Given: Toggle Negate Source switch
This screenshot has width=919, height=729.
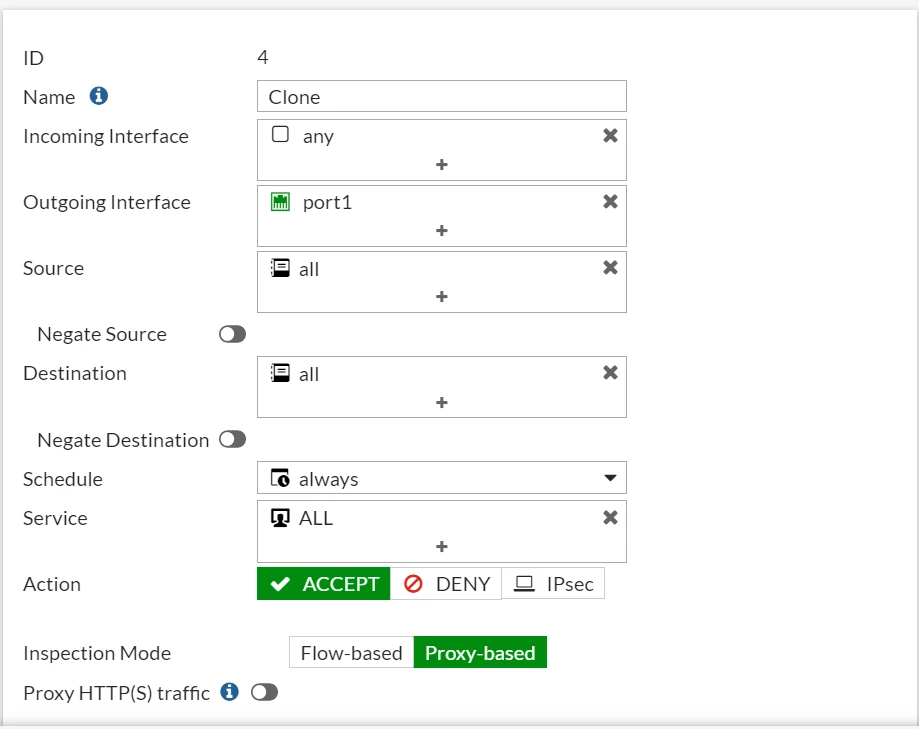Looking at the screenshot, I should pyautogui.click(x=233, y=334).
